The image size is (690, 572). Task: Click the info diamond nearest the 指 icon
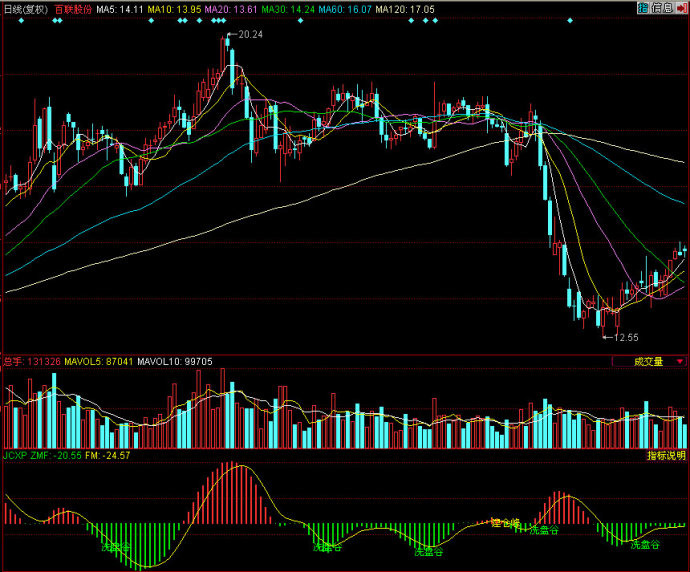pyautogui.click(x=570, y=20)
